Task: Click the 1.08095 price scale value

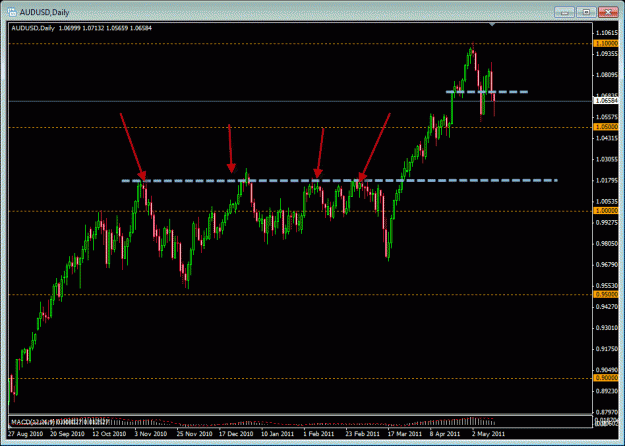Action: [607, 75]
